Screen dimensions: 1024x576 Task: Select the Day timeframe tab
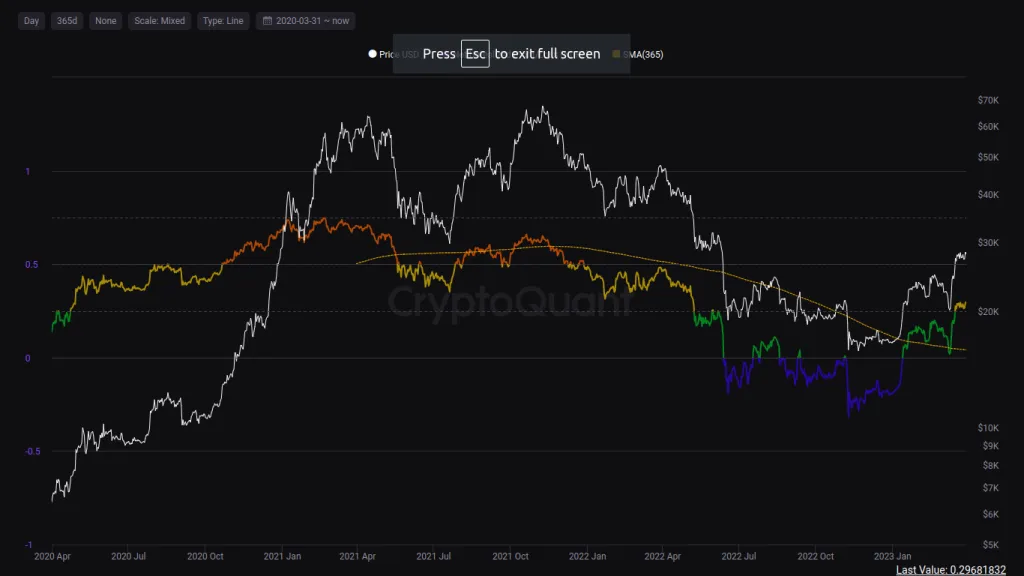pos(30,20)
